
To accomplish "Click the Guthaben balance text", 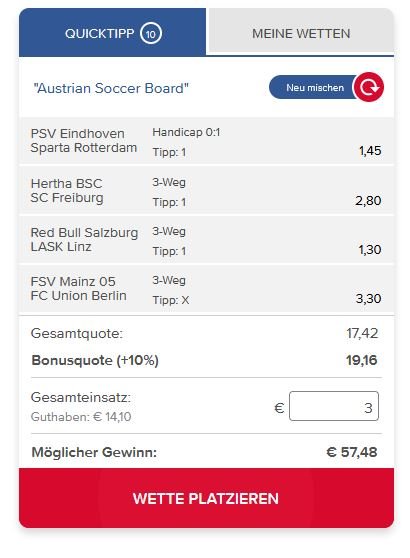I will click(x=81, y=417).
